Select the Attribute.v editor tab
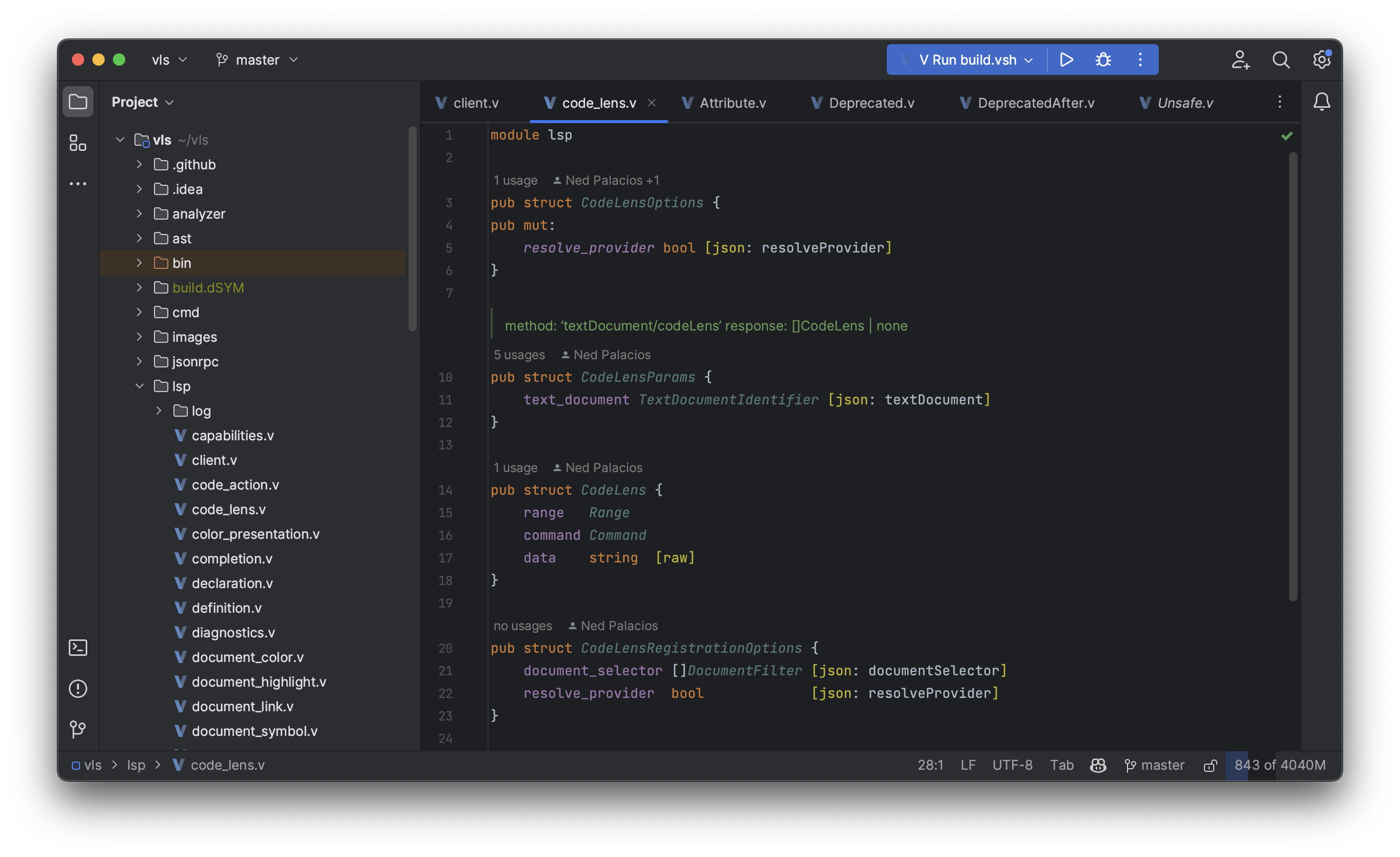The image size is (1400, 857). pos(732,103)
